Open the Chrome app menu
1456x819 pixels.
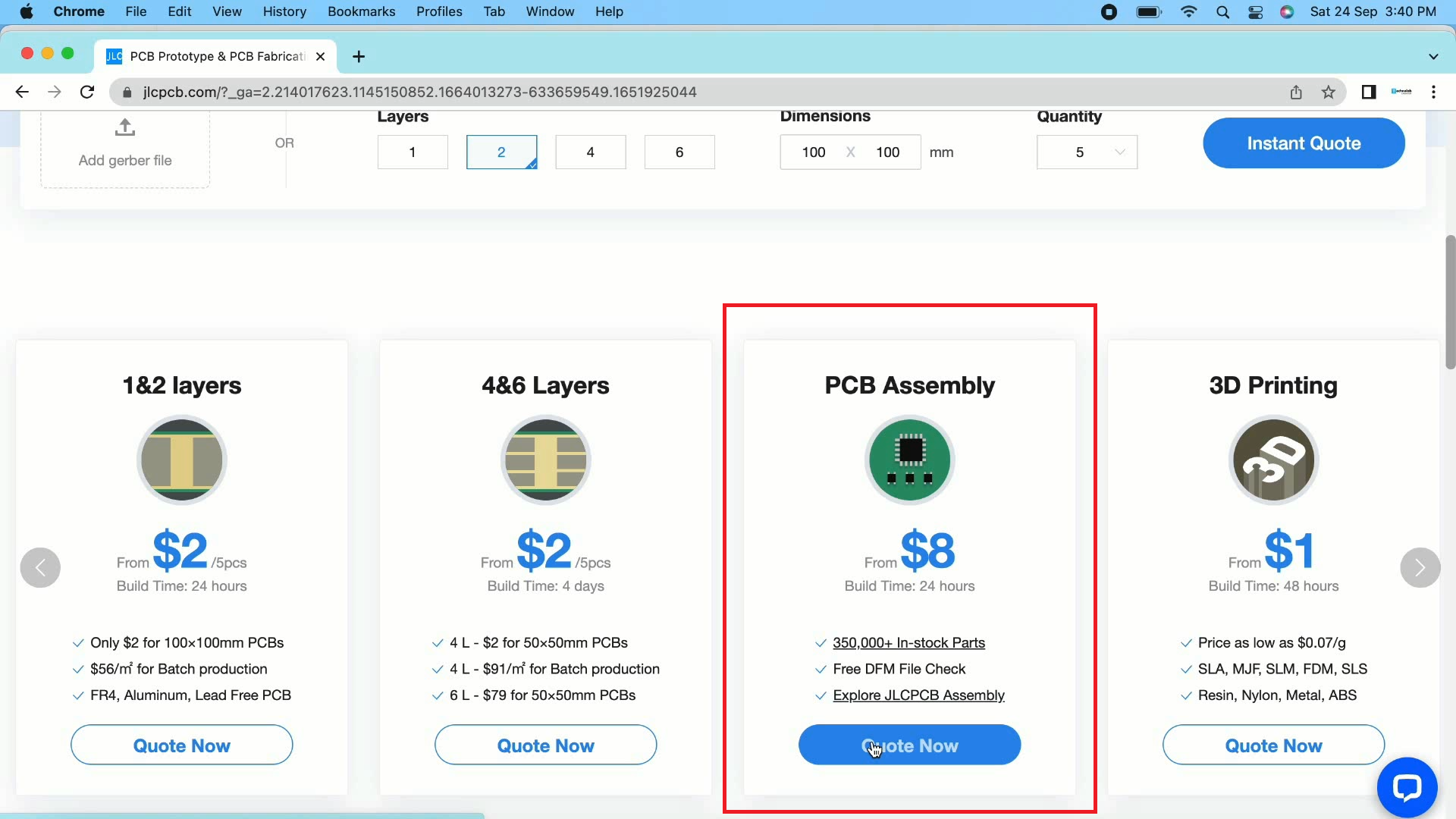click(x=79, y=11)
